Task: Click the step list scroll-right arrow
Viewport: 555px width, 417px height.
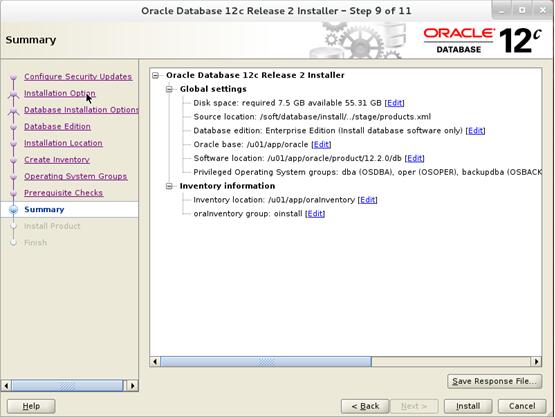Action: pyautogui.click(x=133, y=385)
